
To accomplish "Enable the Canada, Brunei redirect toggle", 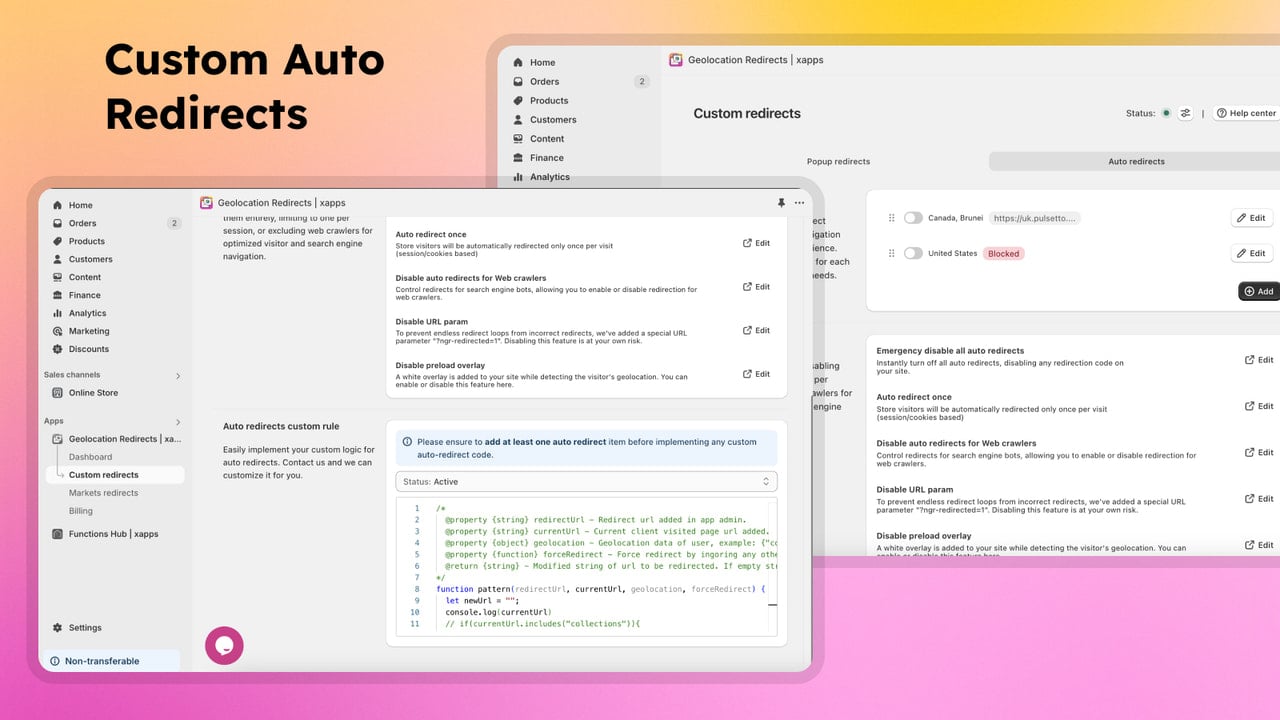I will click(913, 218).
